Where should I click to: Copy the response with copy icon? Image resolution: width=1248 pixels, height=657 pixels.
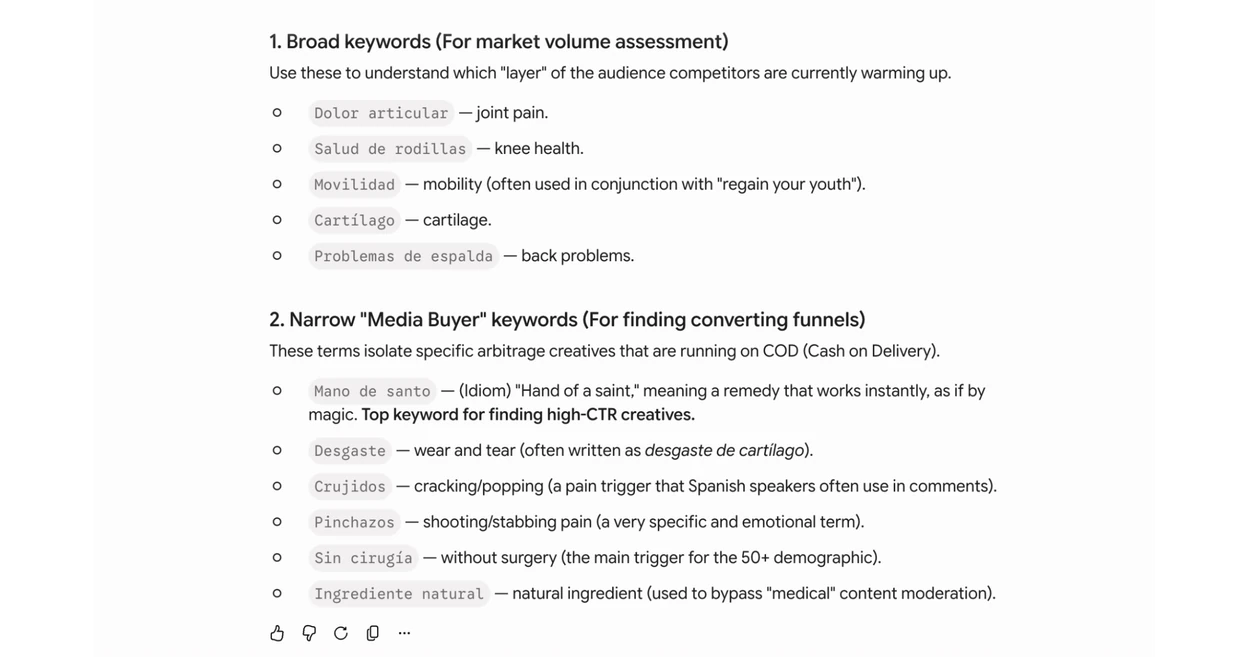point(373,633)
